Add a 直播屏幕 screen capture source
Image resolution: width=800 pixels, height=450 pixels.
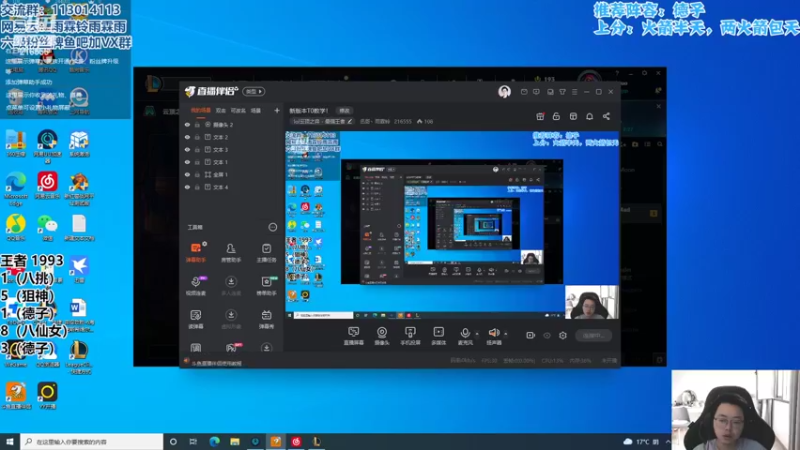[x=354, y=336]
